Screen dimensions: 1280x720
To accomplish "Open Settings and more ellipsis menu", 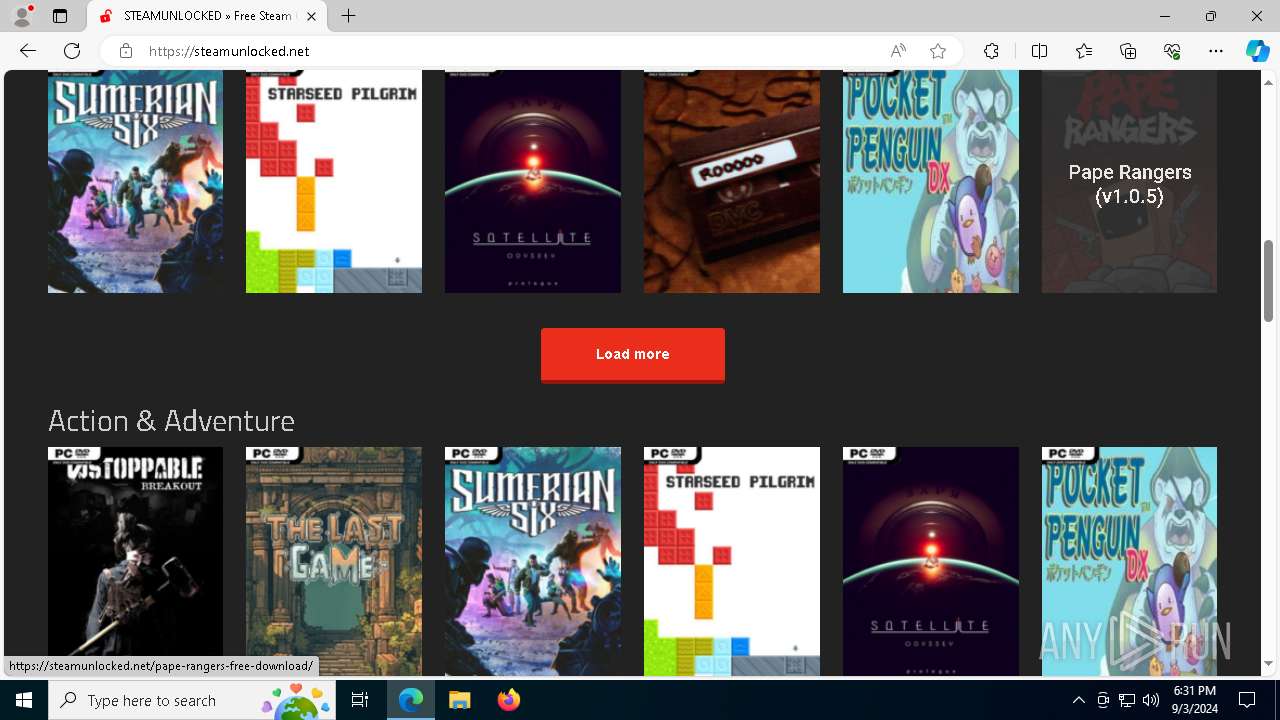I will [1216, 51].
